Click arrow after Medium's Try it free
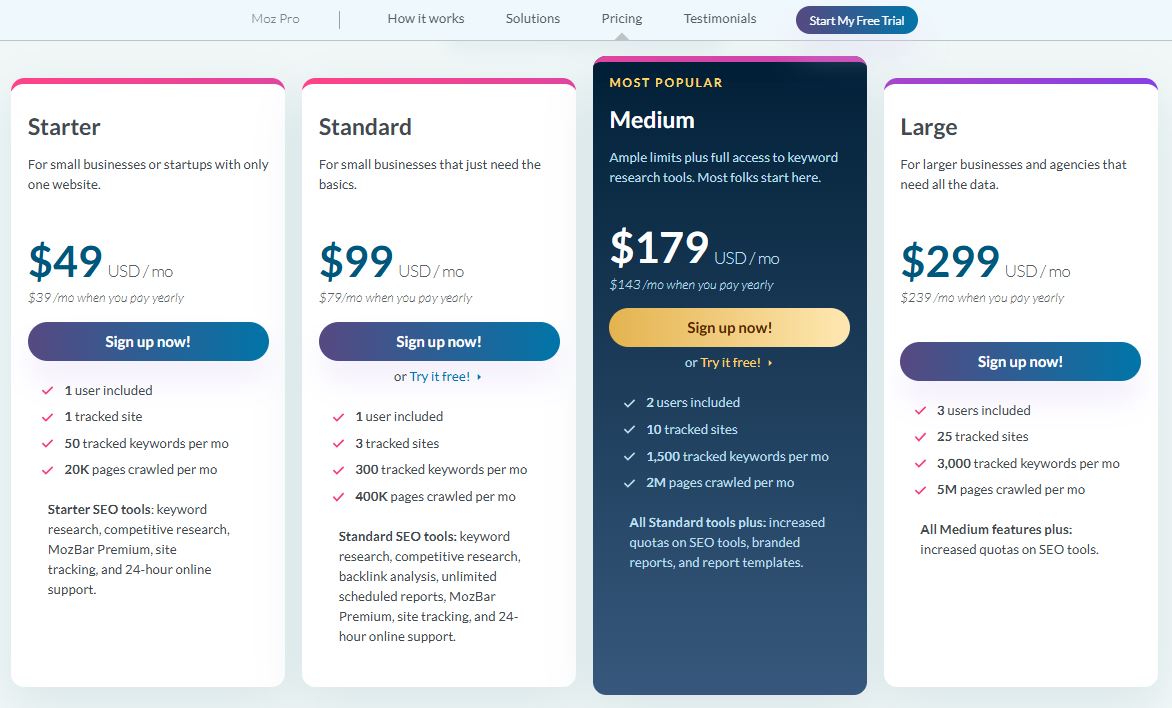The width and height of the screenshot is (1172, 708). coord(770,363)
